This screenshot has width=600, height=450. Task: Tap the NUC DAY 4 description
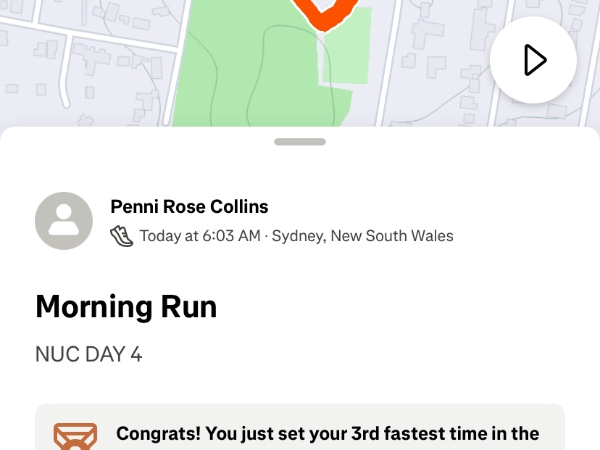click(89, 354)
